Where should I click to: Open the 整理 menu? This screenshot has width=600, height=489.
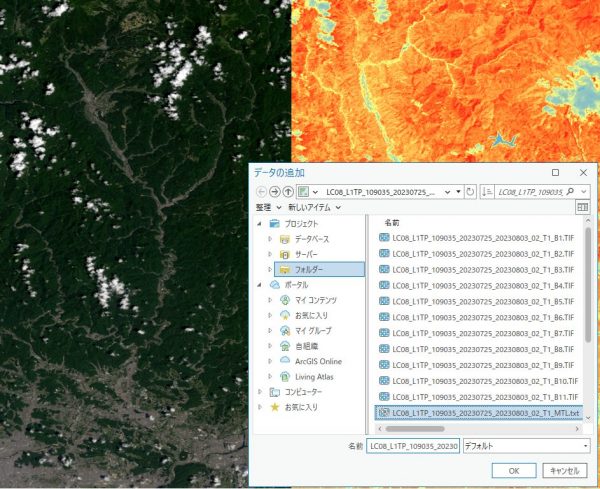click(x=268, y=207)
